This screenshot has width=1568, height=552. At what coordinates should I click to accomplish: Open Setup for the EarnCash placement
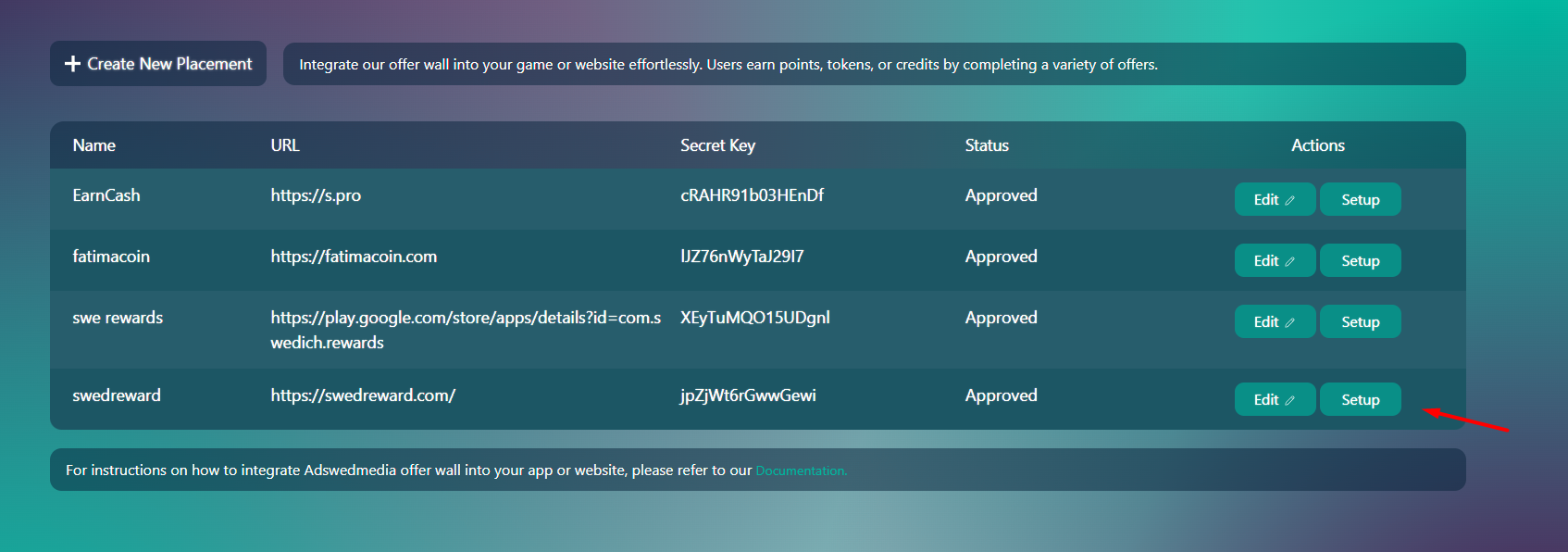(1360, 199)
